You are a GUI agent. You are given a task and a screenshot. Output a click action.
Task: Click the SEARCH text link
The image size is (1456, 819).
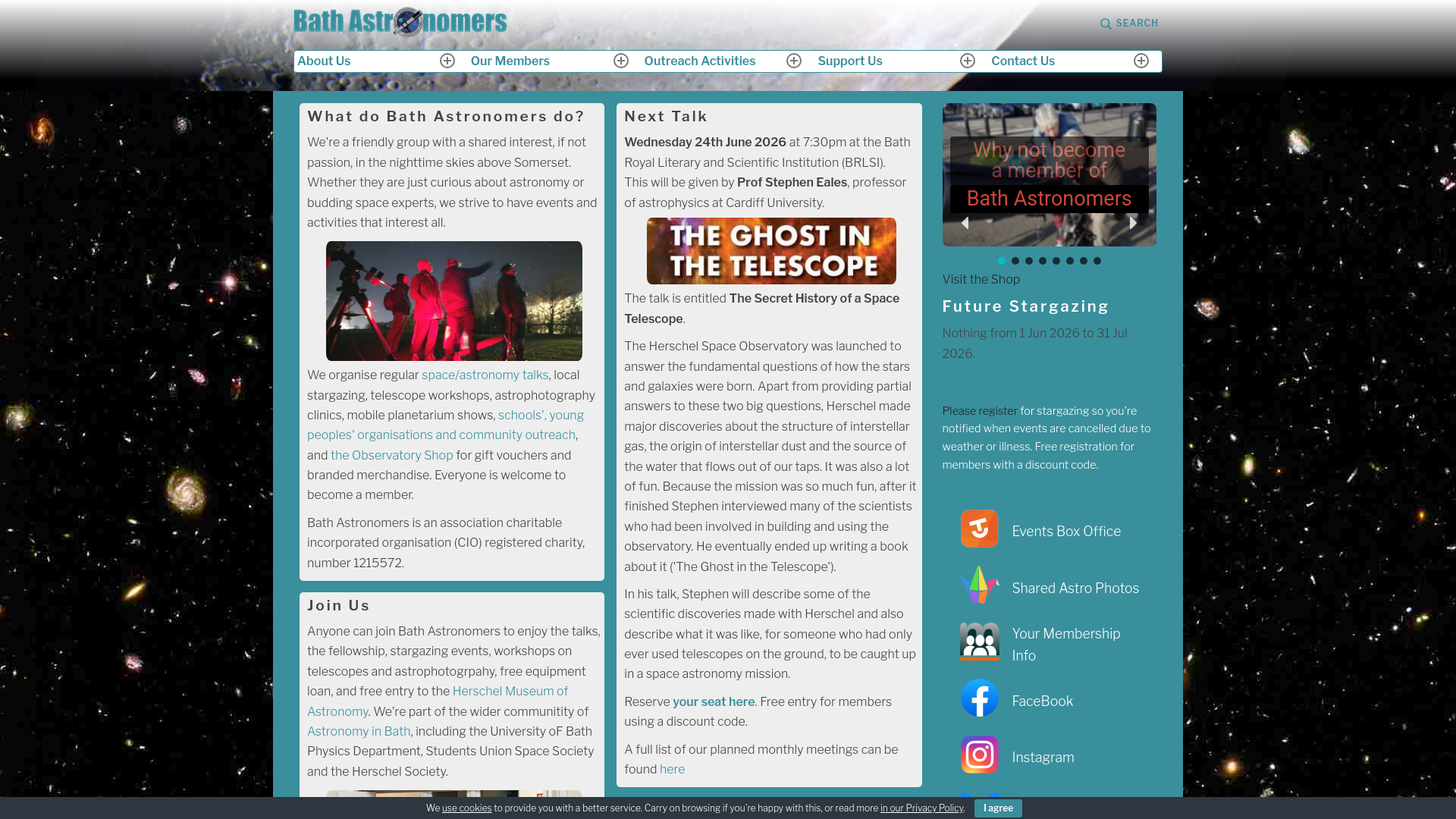click(1137, 24)
